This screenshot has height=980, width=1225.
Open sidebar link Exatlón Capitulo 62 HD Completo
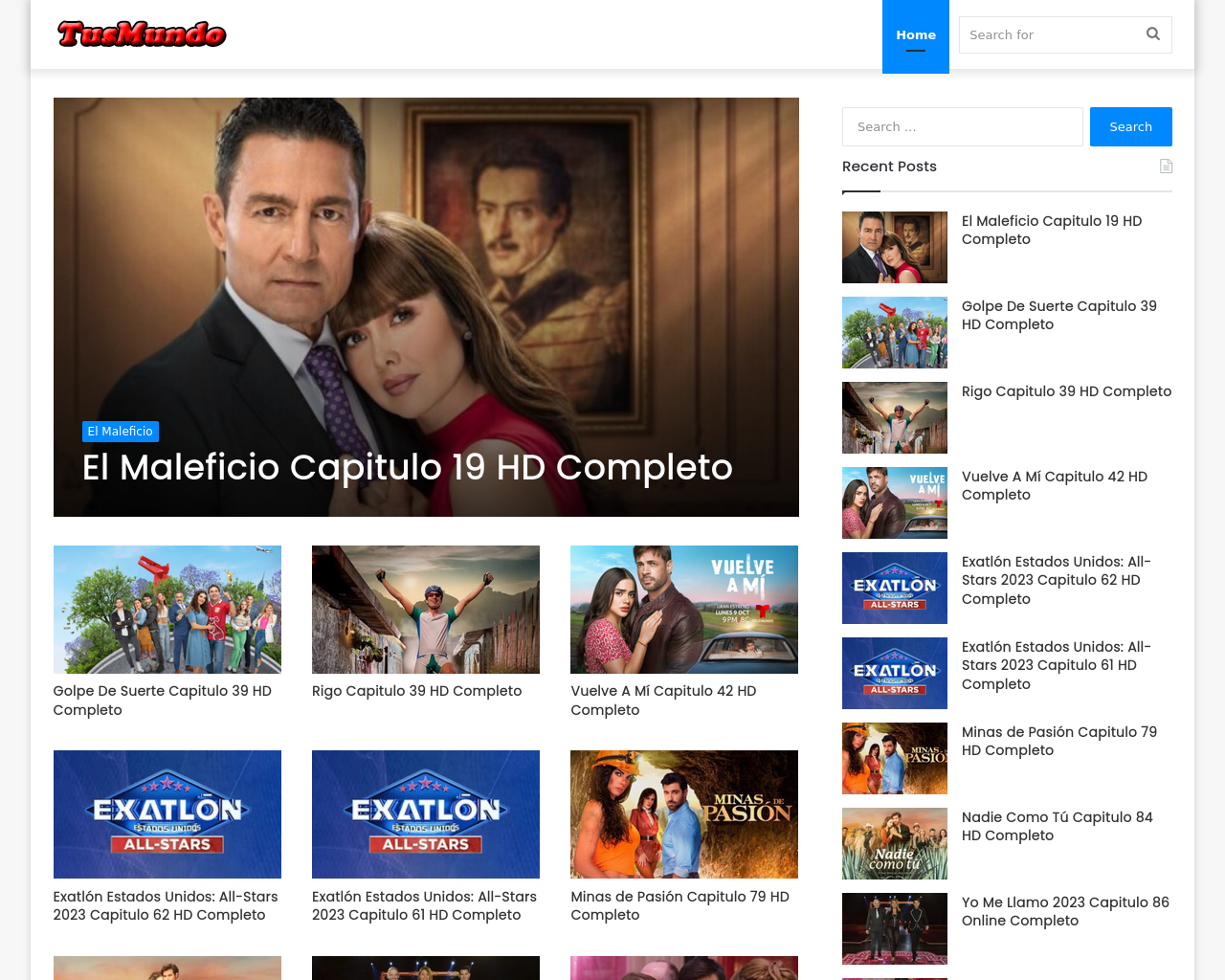point(1057,580)
